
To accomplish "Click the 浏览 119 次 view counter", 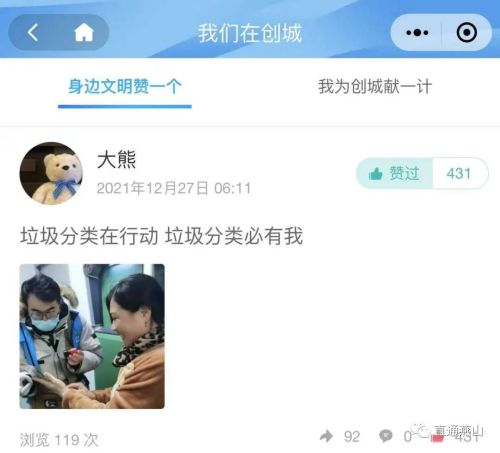I will [x=59, y=440].
